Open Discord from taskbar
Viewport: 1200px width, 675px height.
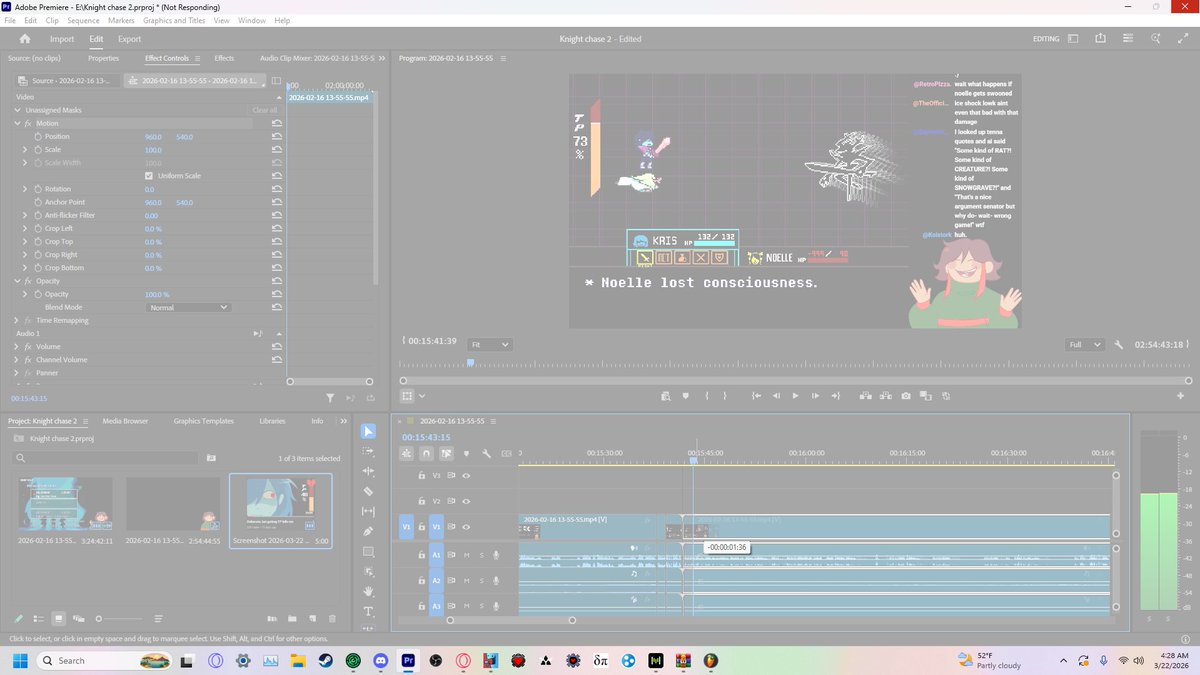pyautogui.click(x=381, y=661)
